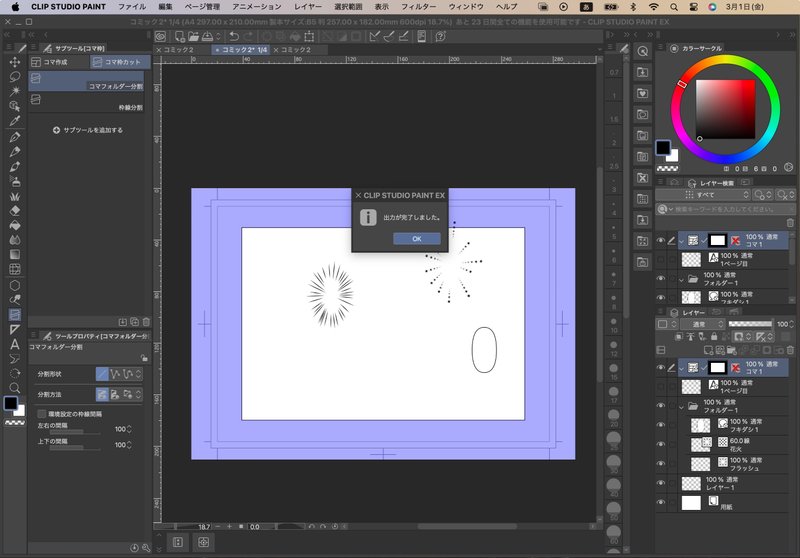Switch to コミック2* 1/4 document tab
This screenshot has width=800, height=558.
(x=241, y=49)
